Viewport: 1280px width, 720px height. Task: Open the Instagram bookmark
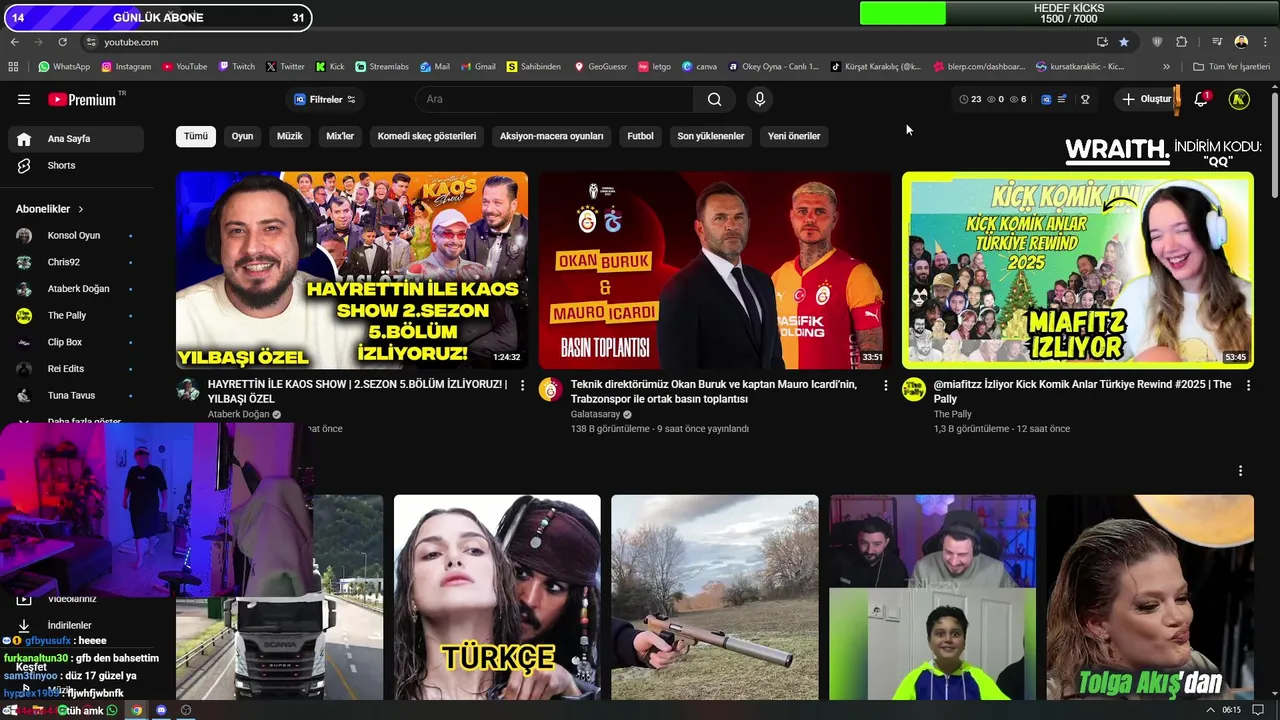tap(125, 67)
